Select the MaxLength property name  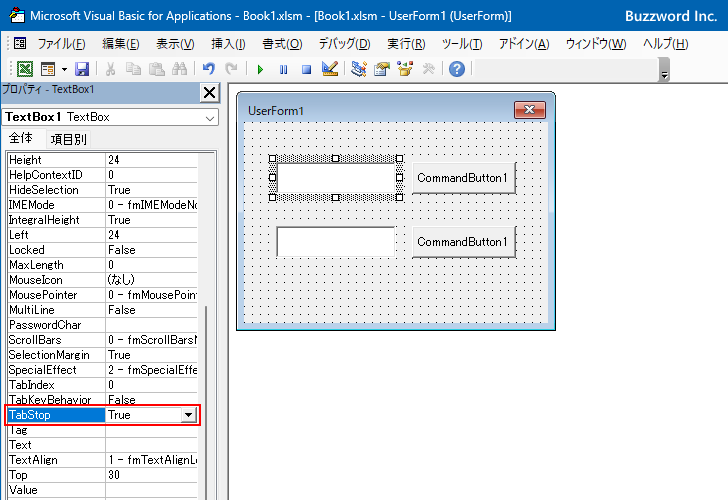pyautogui.click(x=56, y=265)
